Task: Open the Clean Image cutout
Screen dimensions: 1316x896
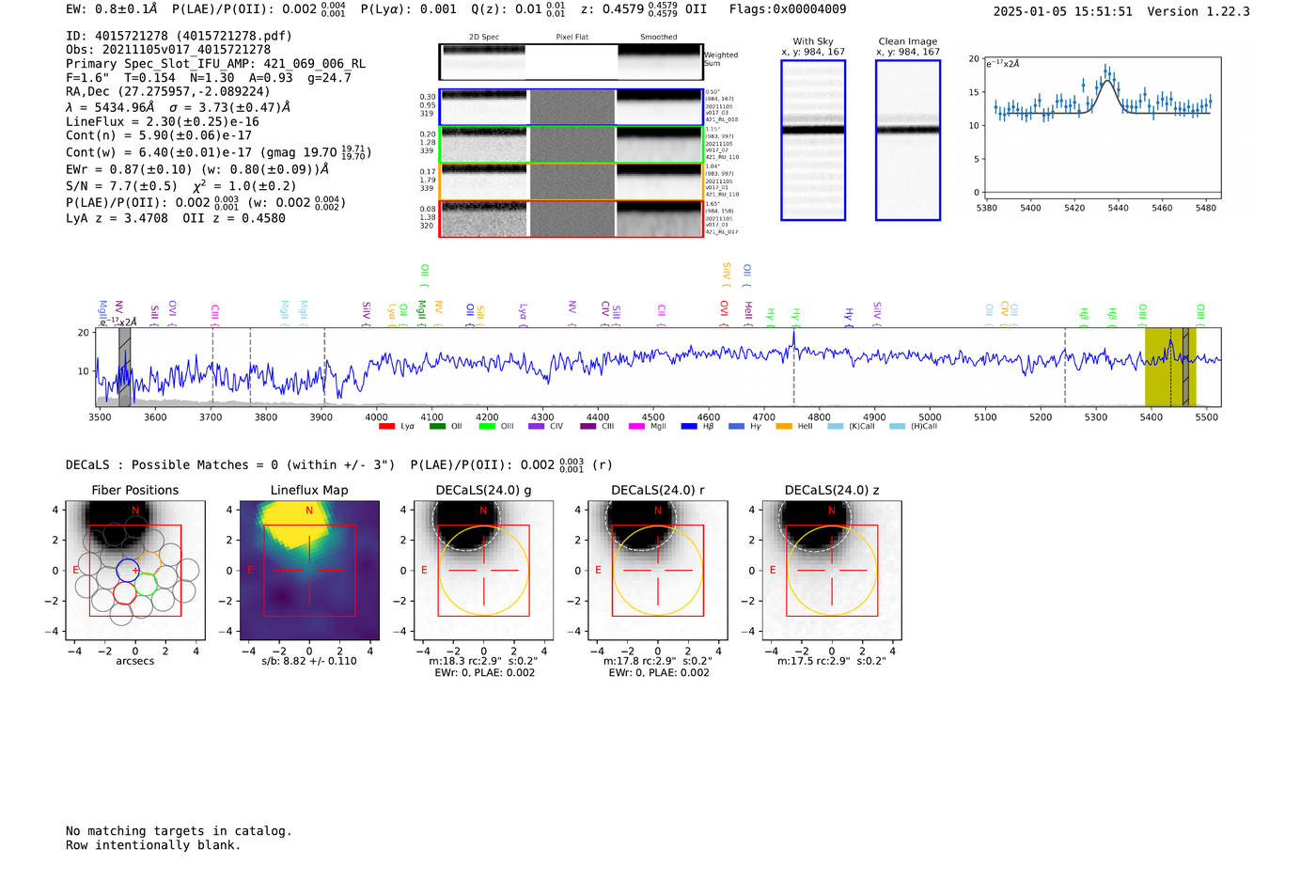Action: coord(908,140)
